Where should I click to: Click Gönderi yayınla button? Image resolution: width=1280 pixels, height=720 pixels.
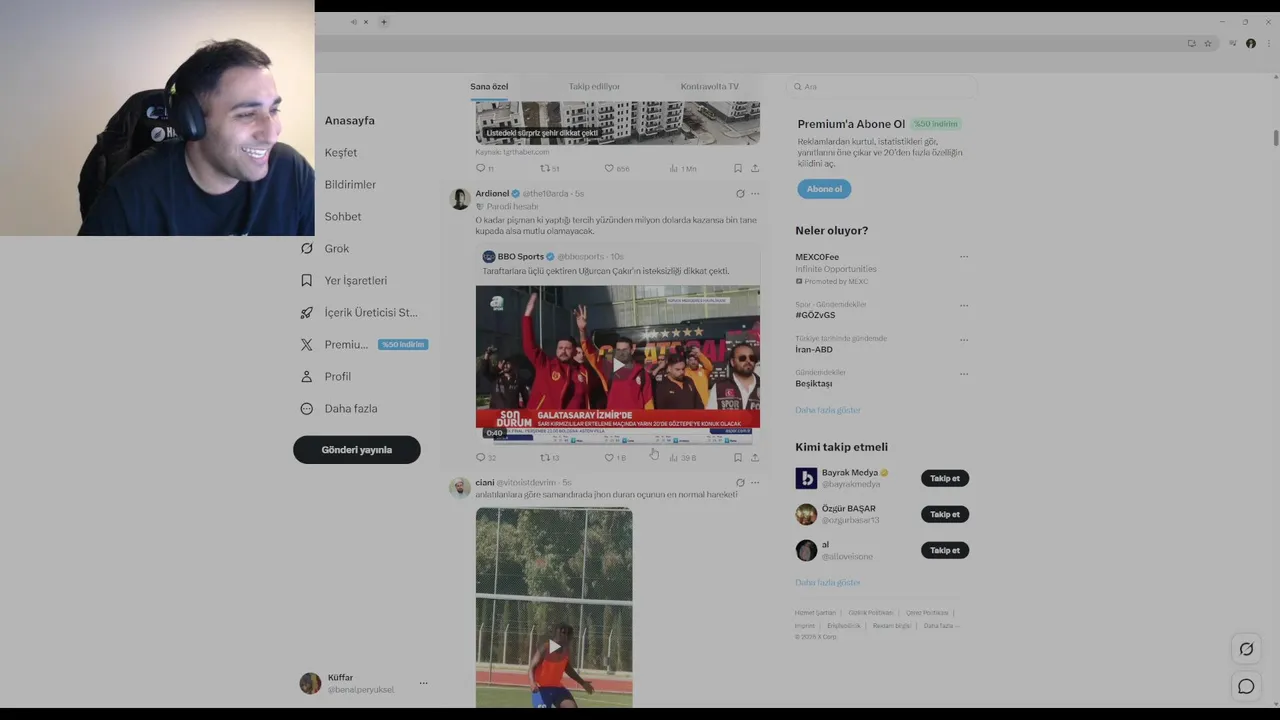pos(357,450)
